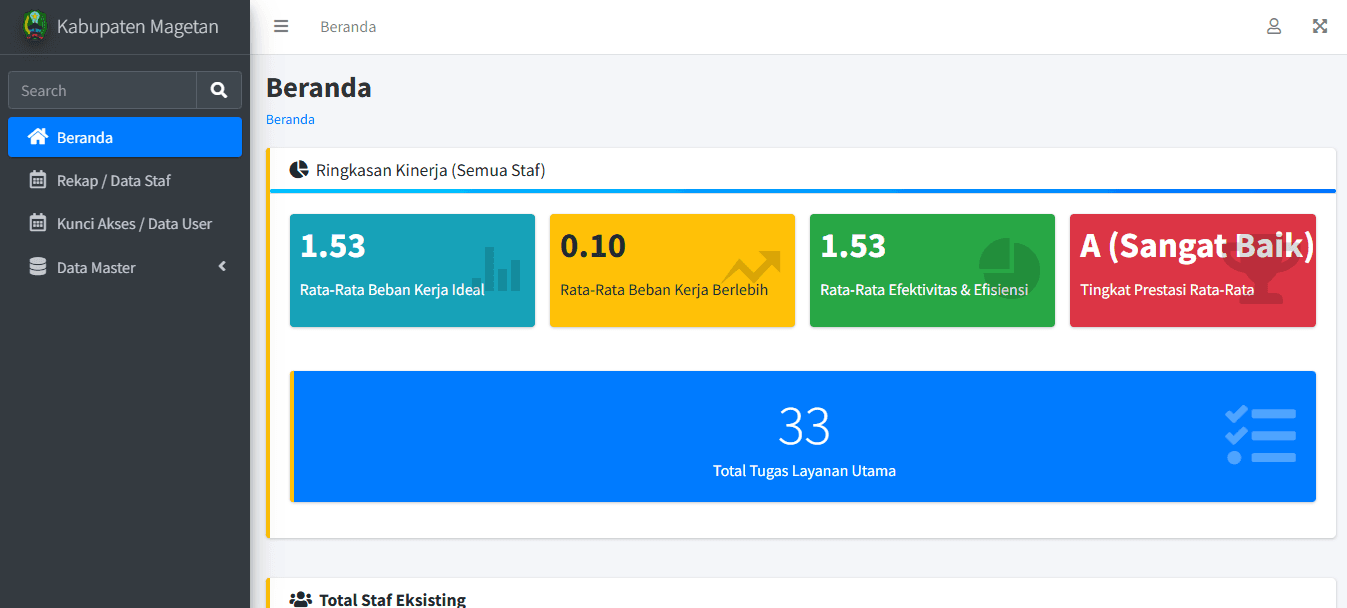Open the user profile icon
The image size is (1347, 608).
pos(1274,27)
